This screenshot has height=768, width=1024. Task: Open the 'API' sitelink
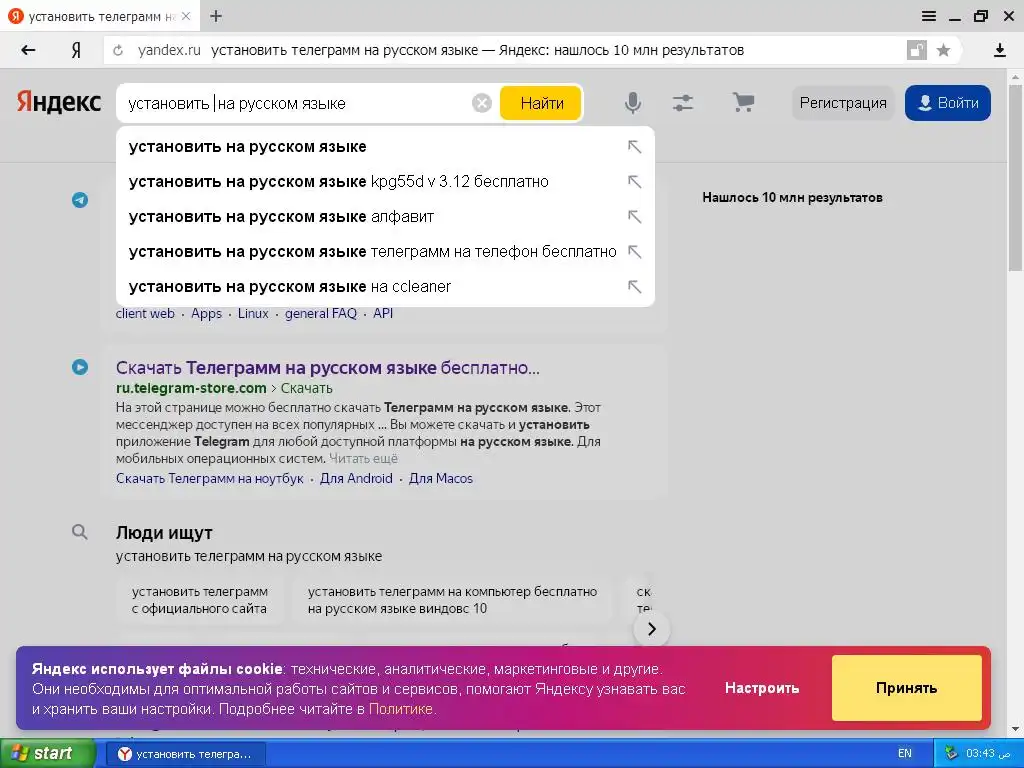383,313
